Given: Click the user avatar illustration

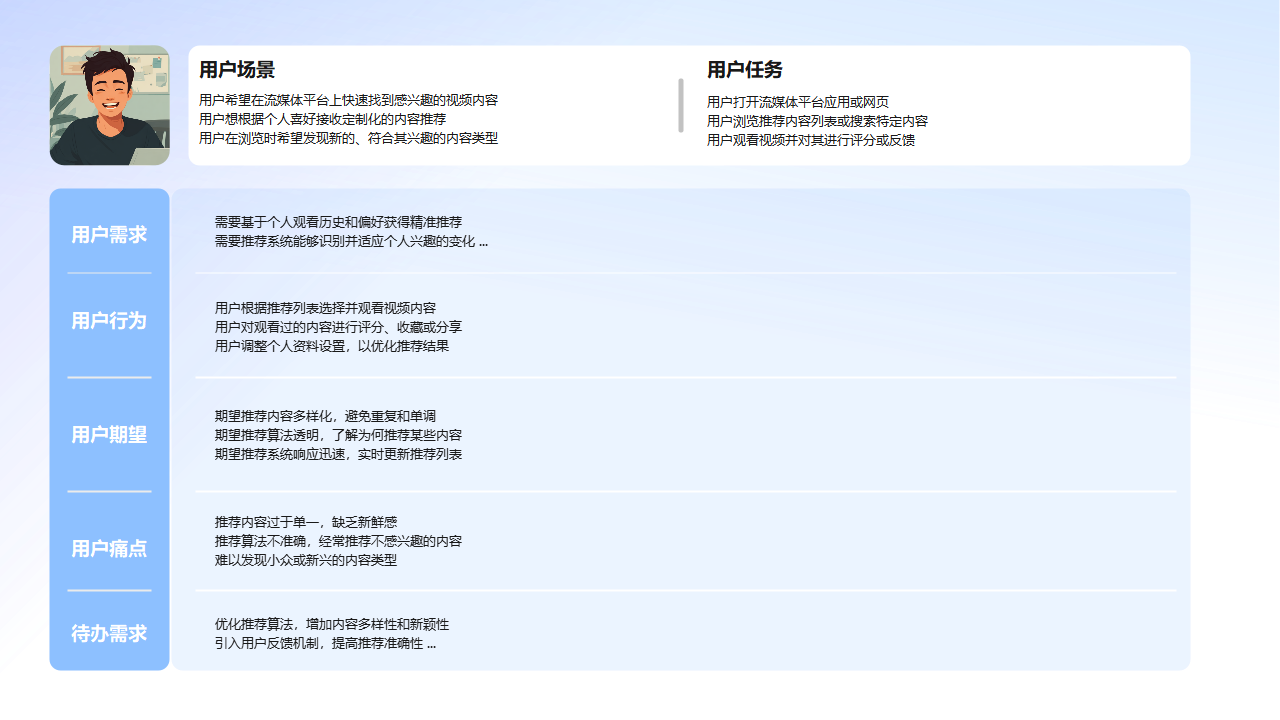Looking at the screenshot, I should coord(109,104).
